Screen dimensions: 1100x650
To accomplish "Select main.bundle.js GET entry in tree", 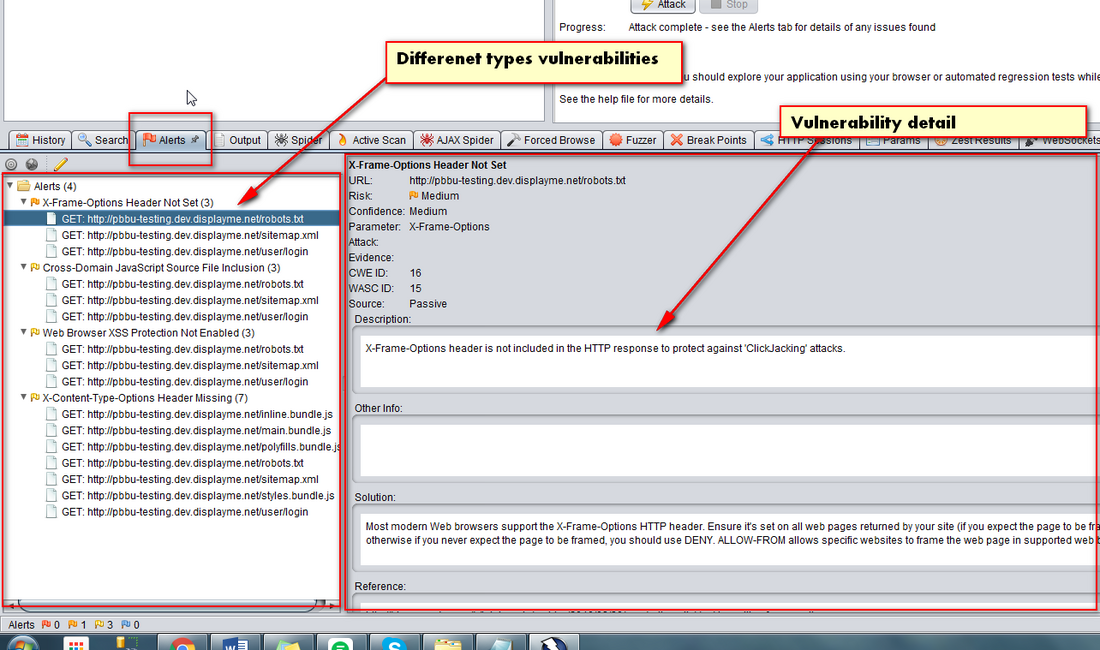I will coord(195,431).
